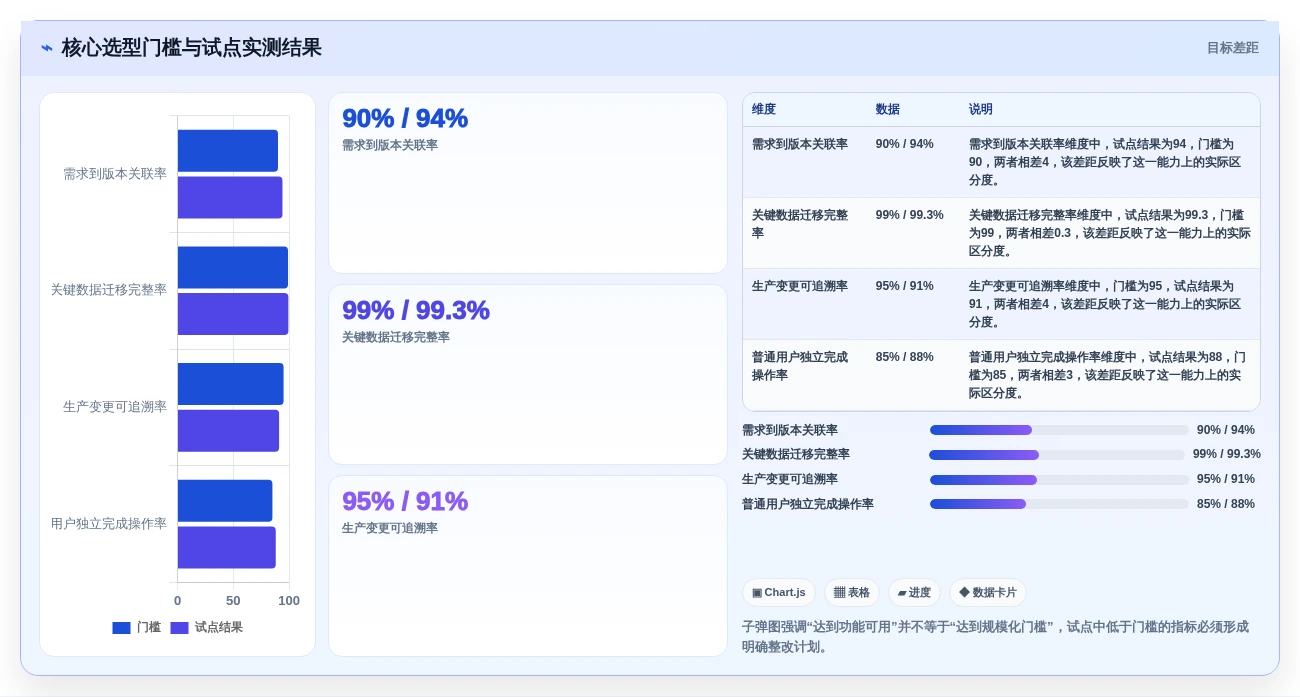Screen dimensions: 1300x697
Task: Click the 表格 tag chip
Action: tap(851, 592)
